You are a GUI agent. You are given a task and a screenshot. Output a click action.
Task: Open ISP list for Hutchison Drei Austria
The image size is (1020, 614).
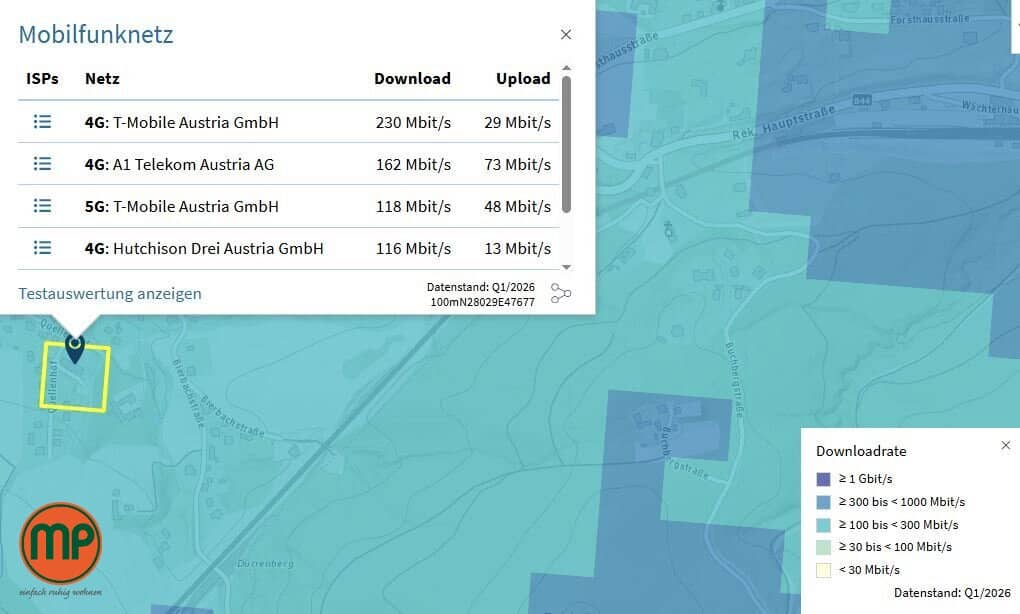[x=42, y=248]
